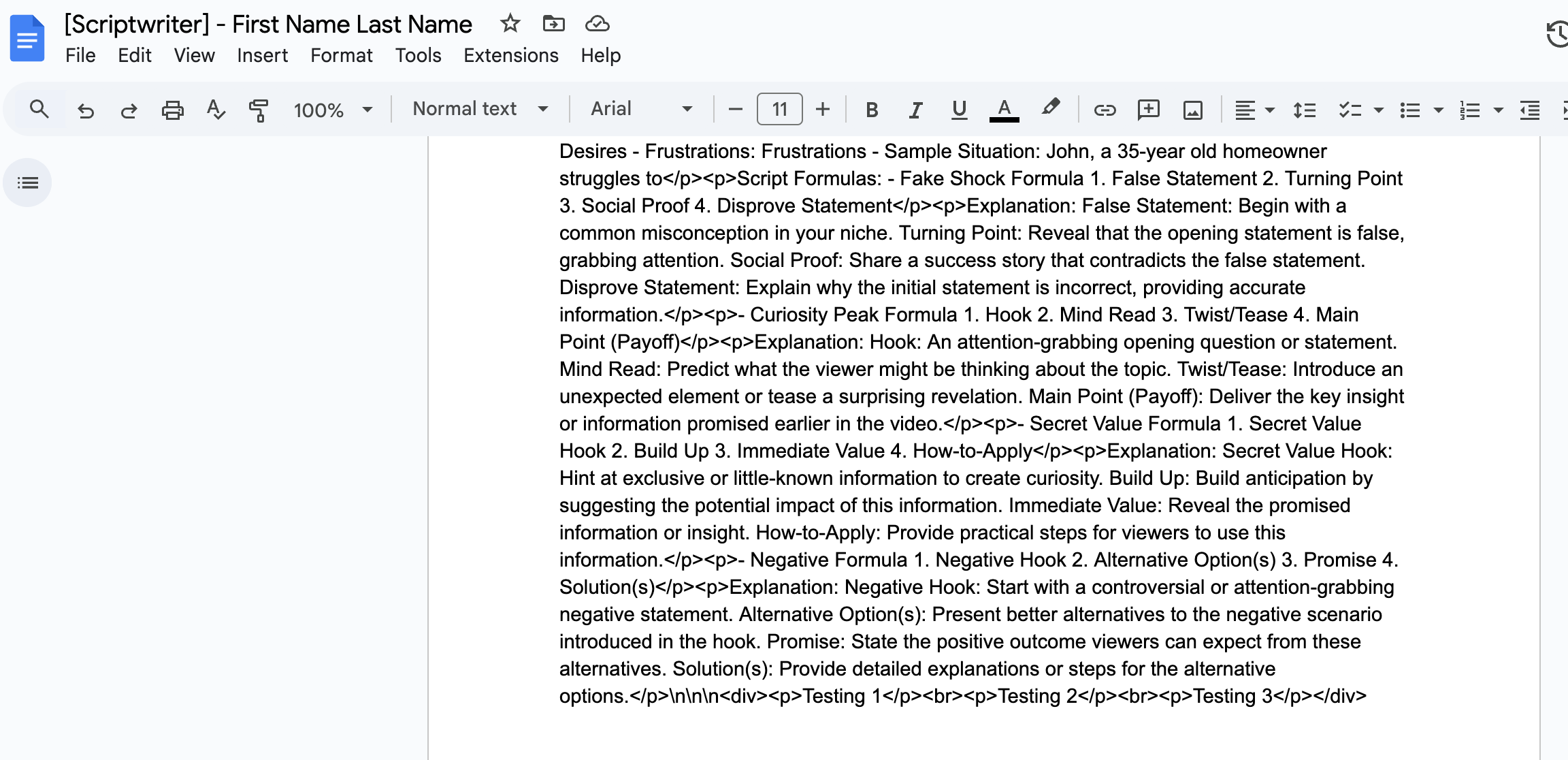Open the document outline panel
This screenshot has height=760, width=1568.
point(28,183)
